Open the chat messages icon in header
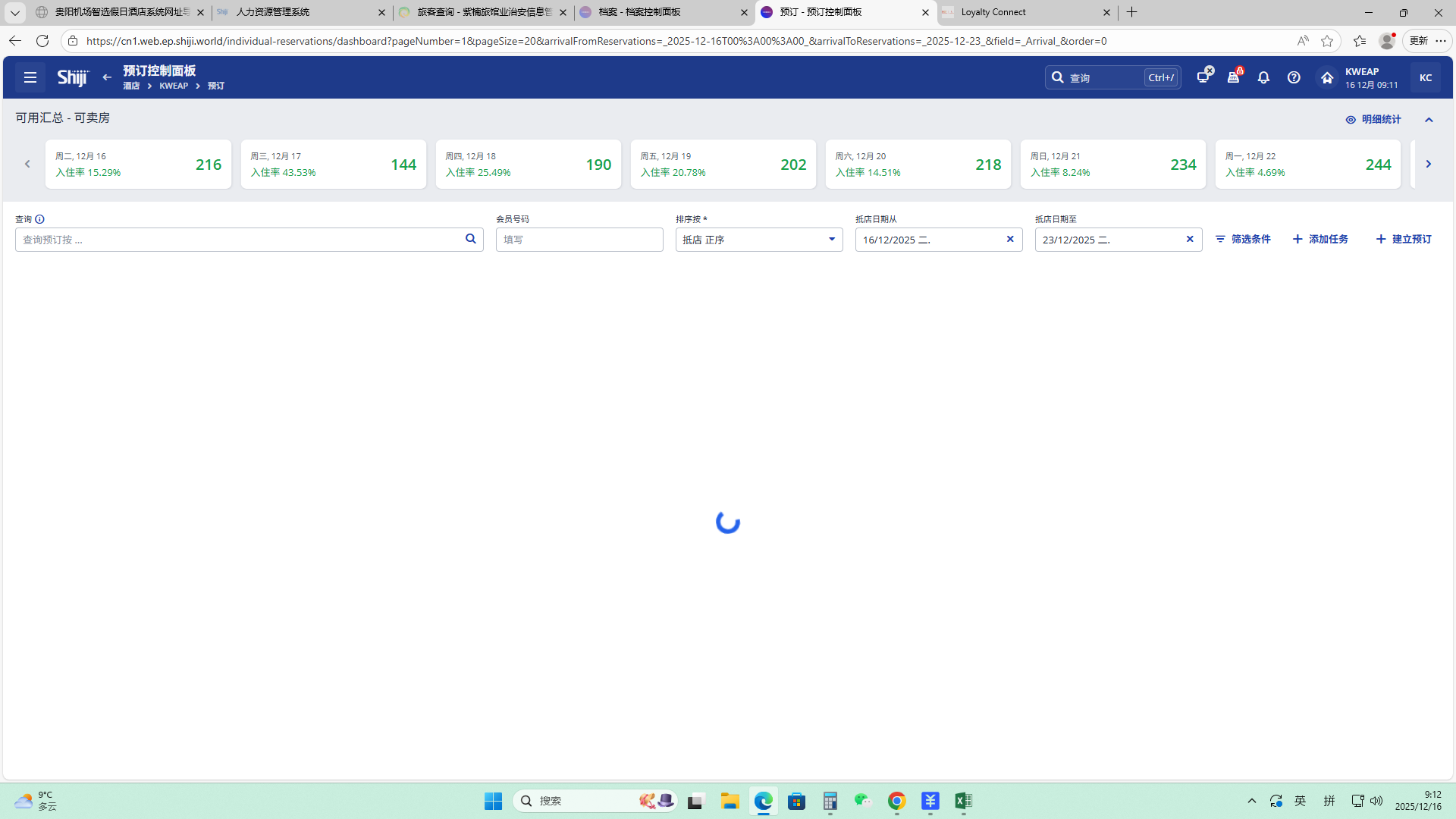Screen dimensions: 1456x819 click(1203, 77)
